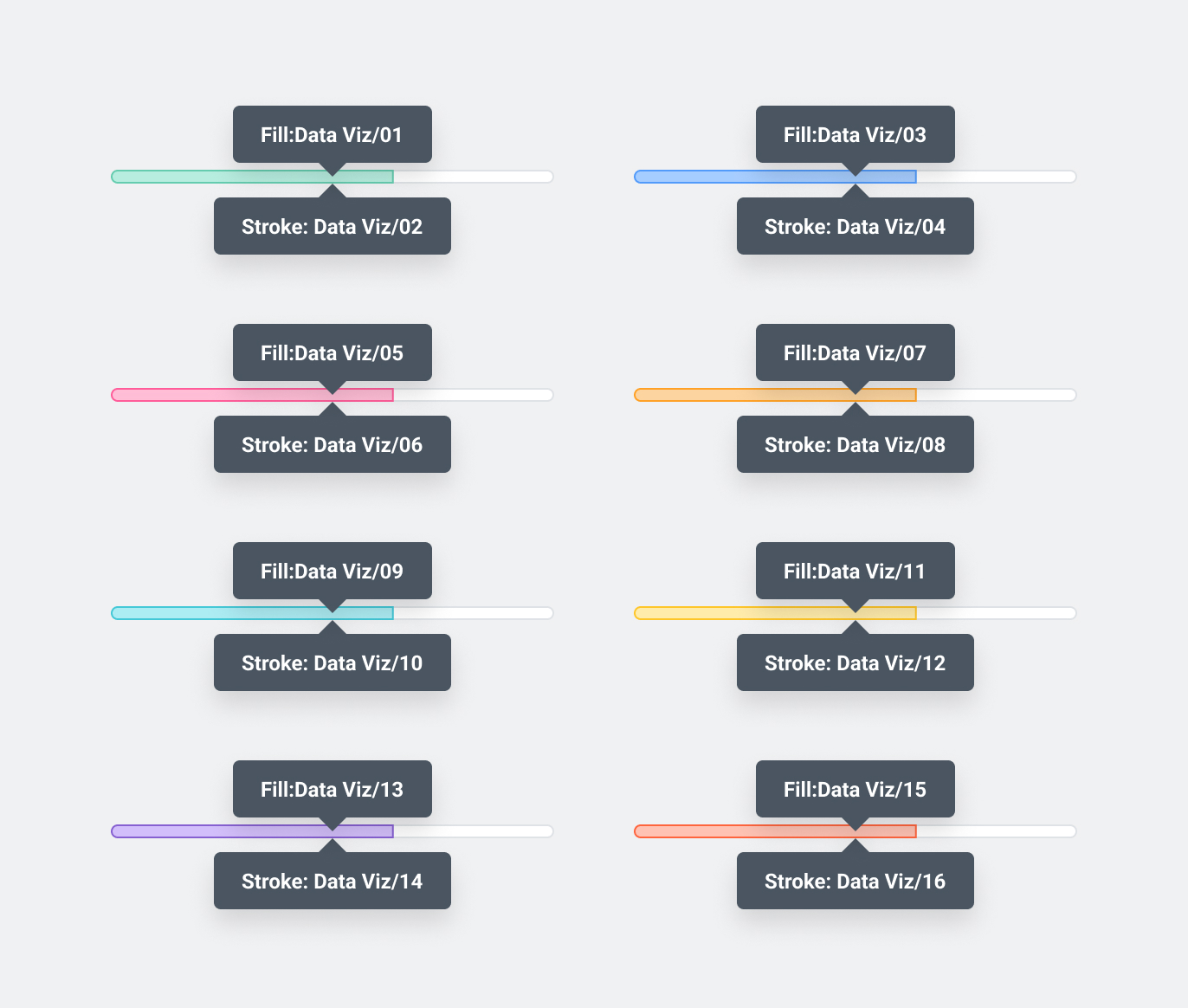The width and height of the screenshot is (1188, 1008).
Task: Click the Fill:Data Viz/05 tooltip
Action: (332, 352)
